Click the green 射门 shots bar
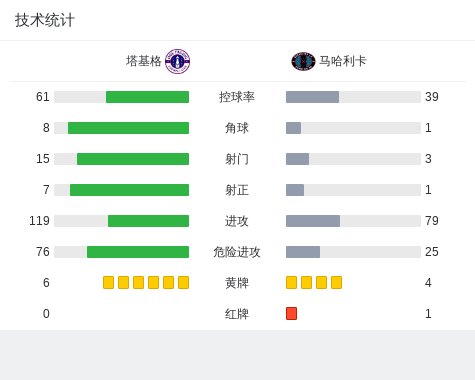This screenshot has width=475, height=380. coord(133,159)
